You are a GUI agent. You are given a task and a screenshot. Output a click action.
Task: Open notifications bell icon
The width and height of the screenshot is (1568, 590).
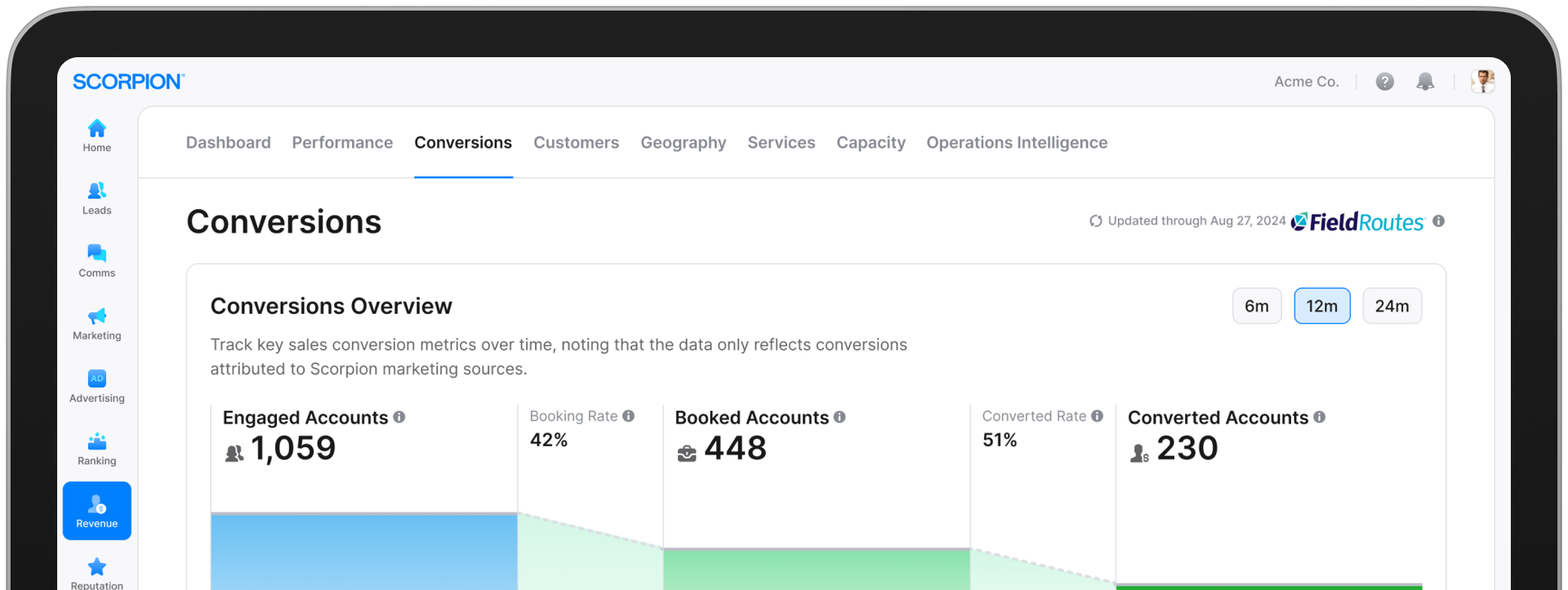[x=1425, y=82]
